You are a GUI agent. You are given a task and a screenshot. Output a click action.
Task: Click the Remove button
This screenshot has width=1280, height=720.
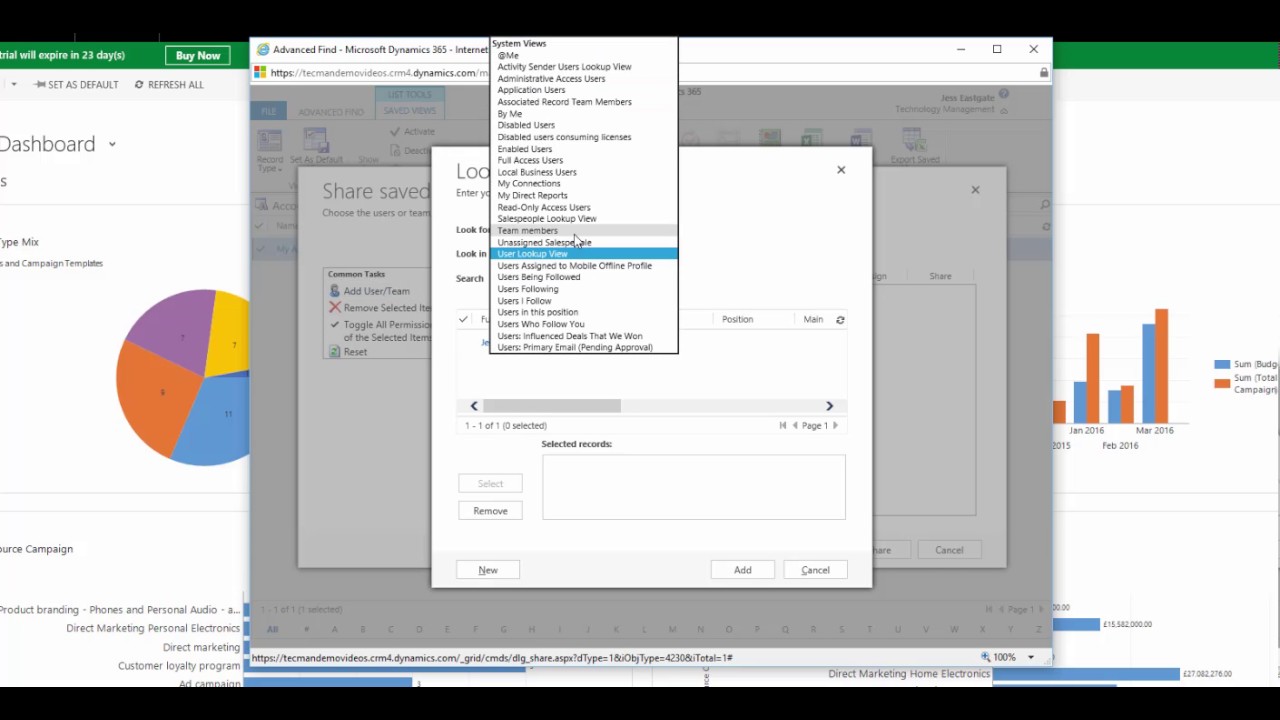coord(490,511)
